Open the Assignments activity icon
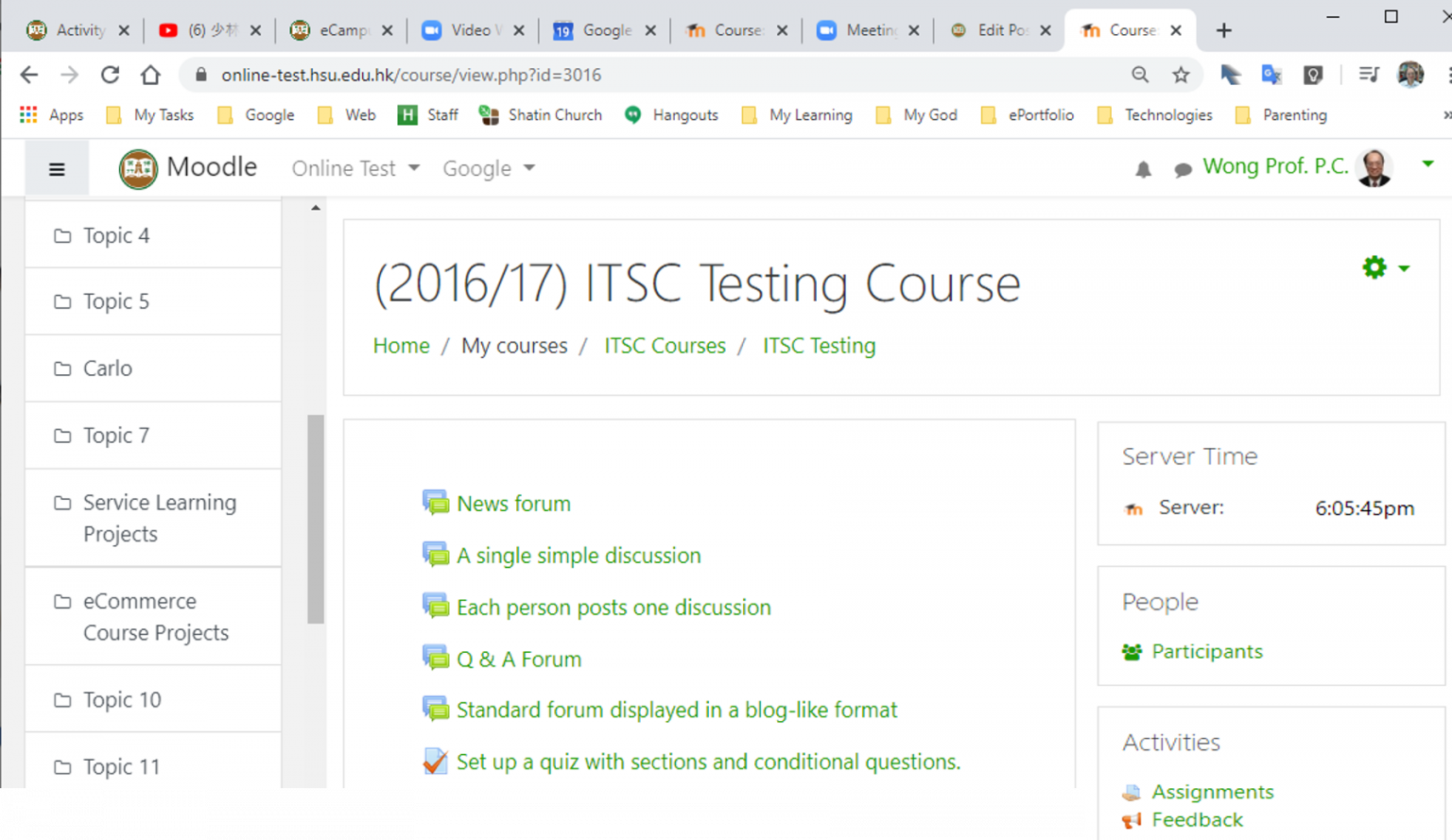Viewport: 1452px width, 840px height. click(1132, 792)
